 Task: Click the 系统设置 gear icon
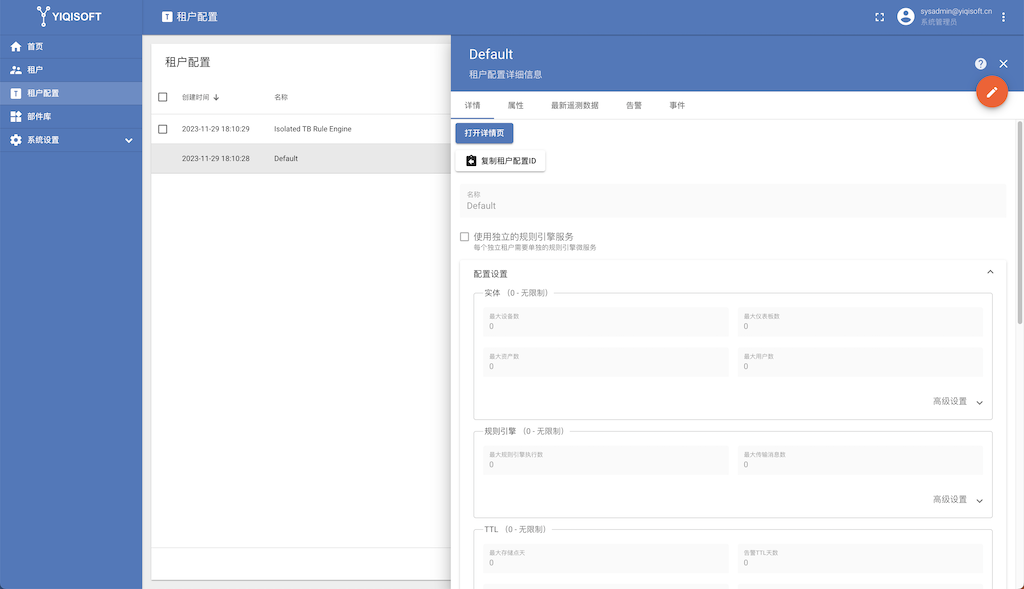point(16,140)
